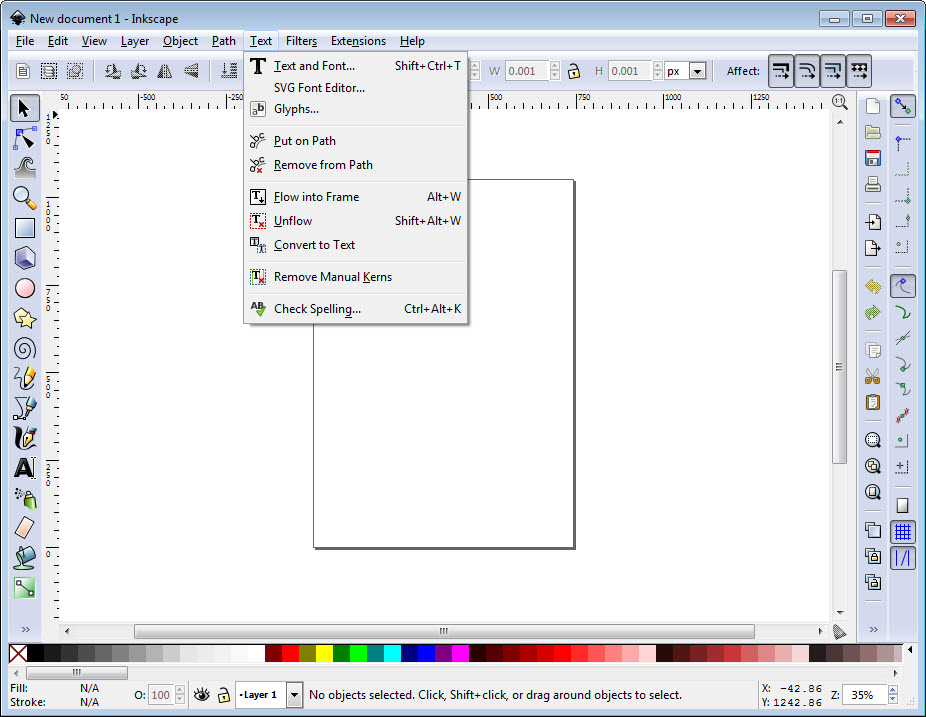Pick the yellow palette swatch
The width and height of the screenshot is (926, 717).
(324, 653)
